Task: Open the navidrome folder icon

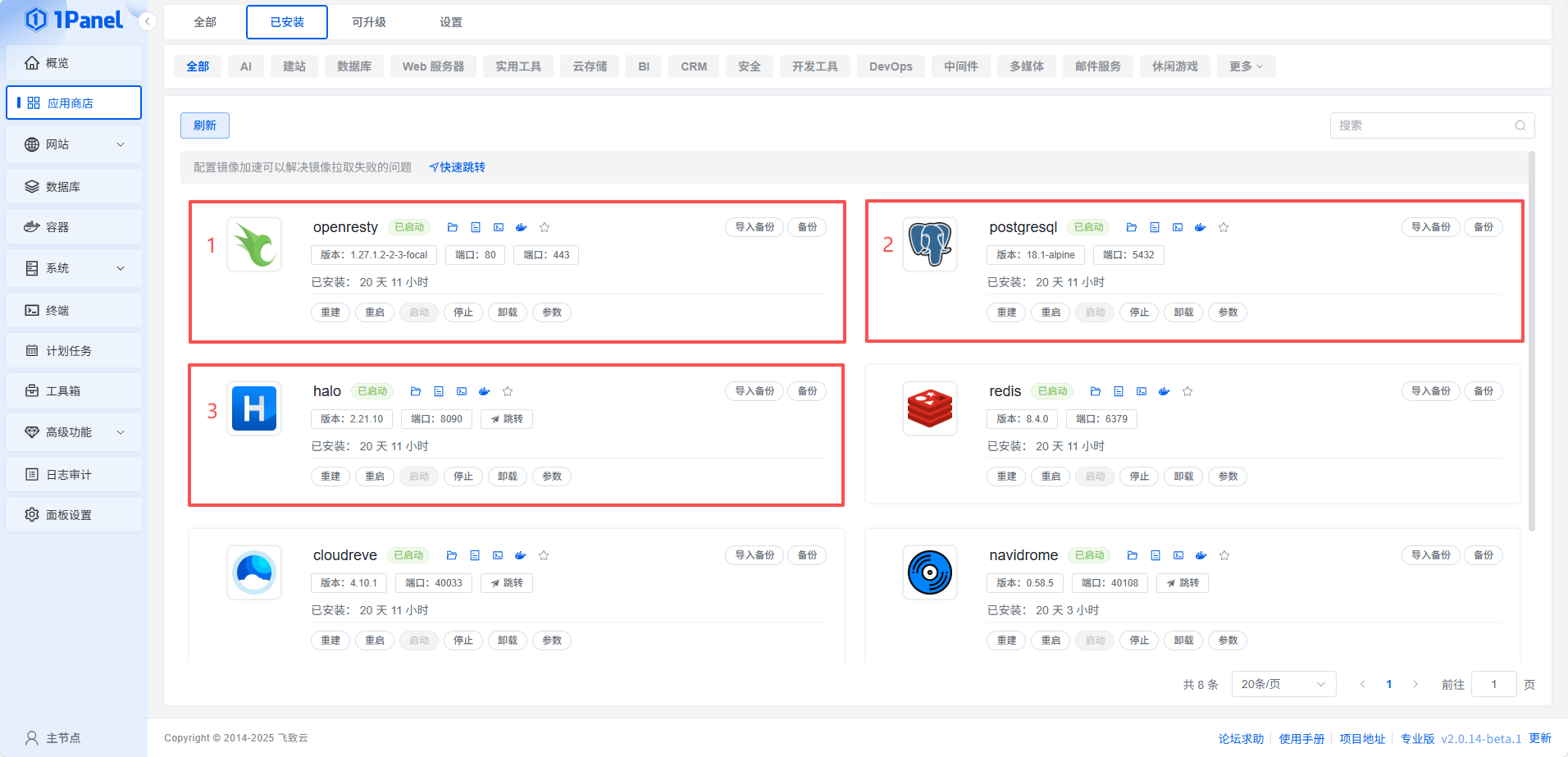Action: [x=1133, y=555]
